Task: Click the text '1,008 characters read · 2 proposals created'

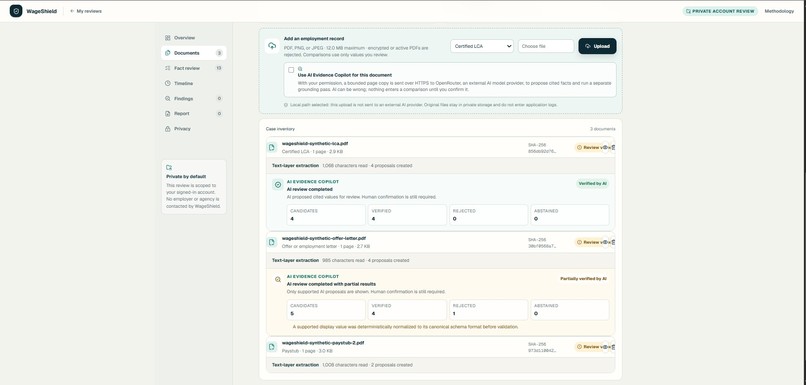Action: tap(367, 365)
